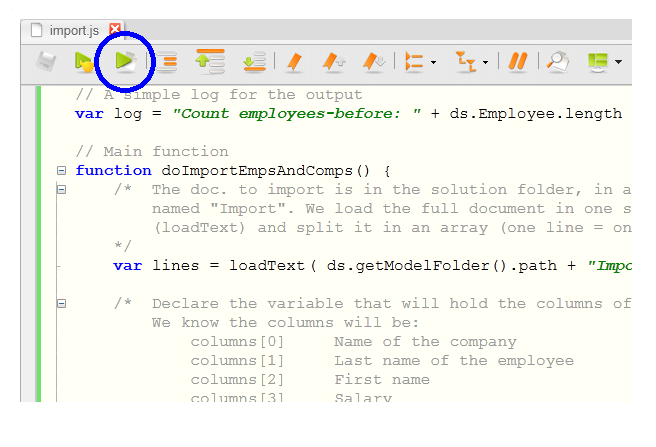This screenshot has width=656, height=447.
Task: Open the tree structure dropdown arrow
Action: [485, 62]
